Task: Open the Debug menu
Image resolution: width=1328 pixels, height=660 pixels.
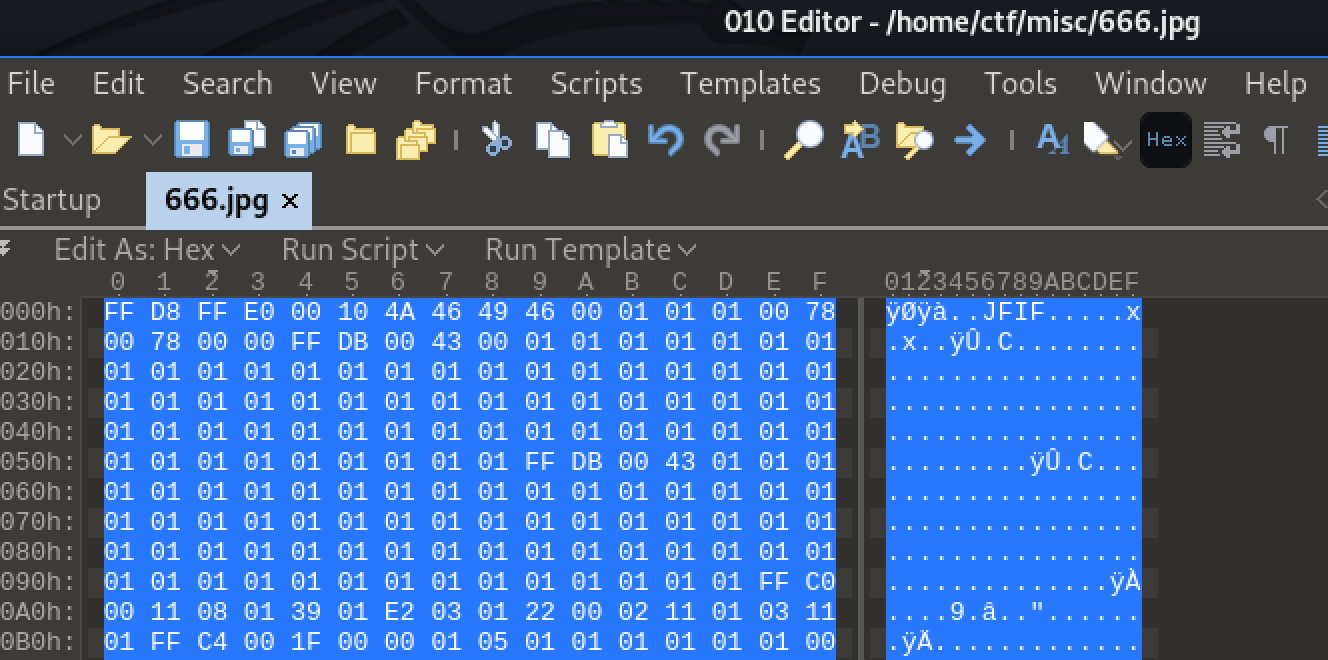Action: (x=903, y=84)
